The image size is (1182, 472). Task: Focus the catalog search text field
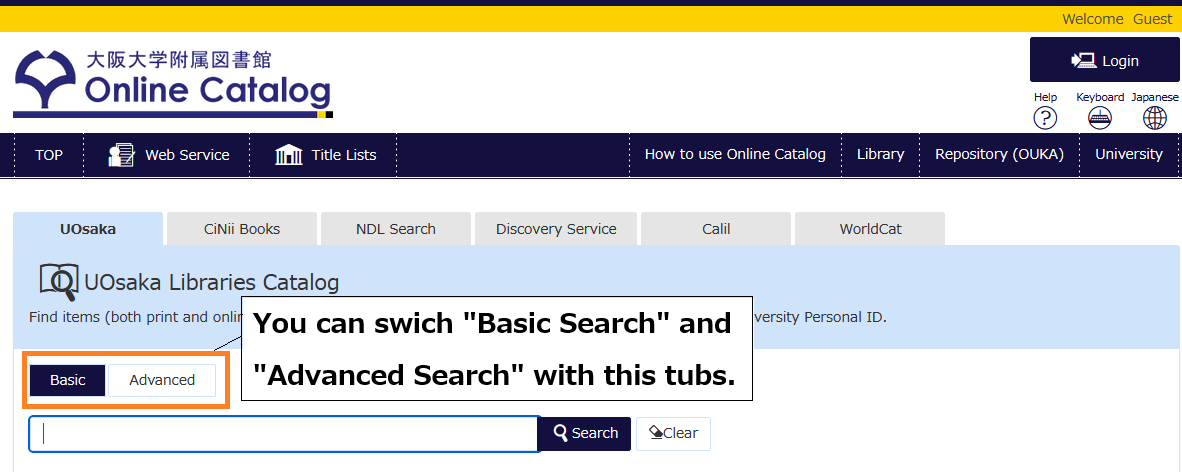point(284,434)
